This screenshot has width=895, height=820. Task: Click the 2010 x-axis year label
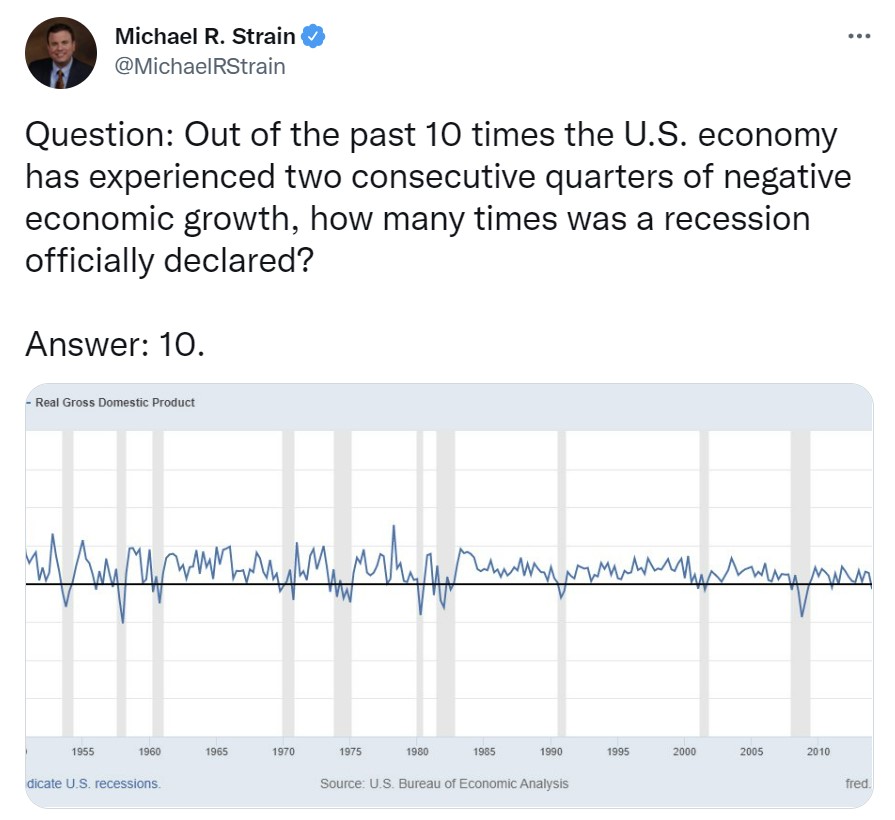[818, 752]
